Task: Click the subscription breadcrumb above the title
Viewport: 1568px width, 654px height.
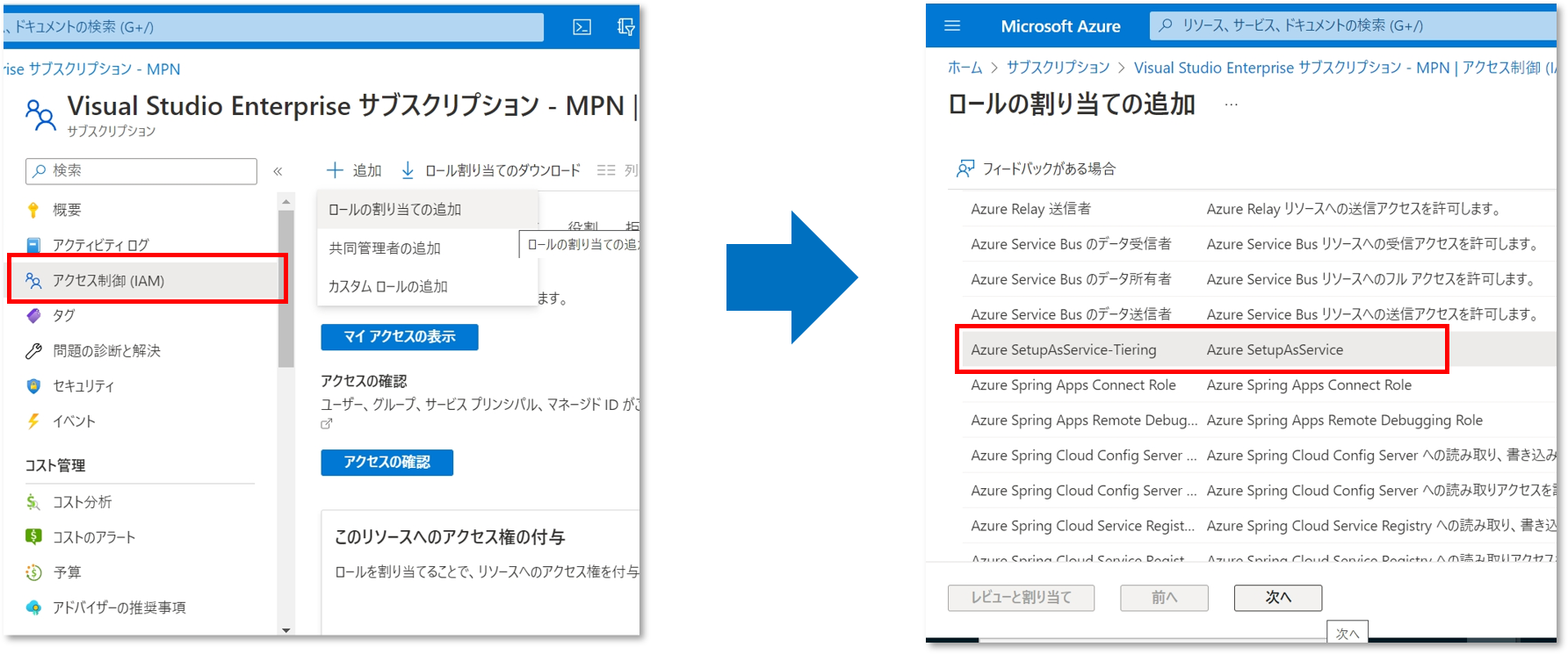Action: click(x=91, y=68)
